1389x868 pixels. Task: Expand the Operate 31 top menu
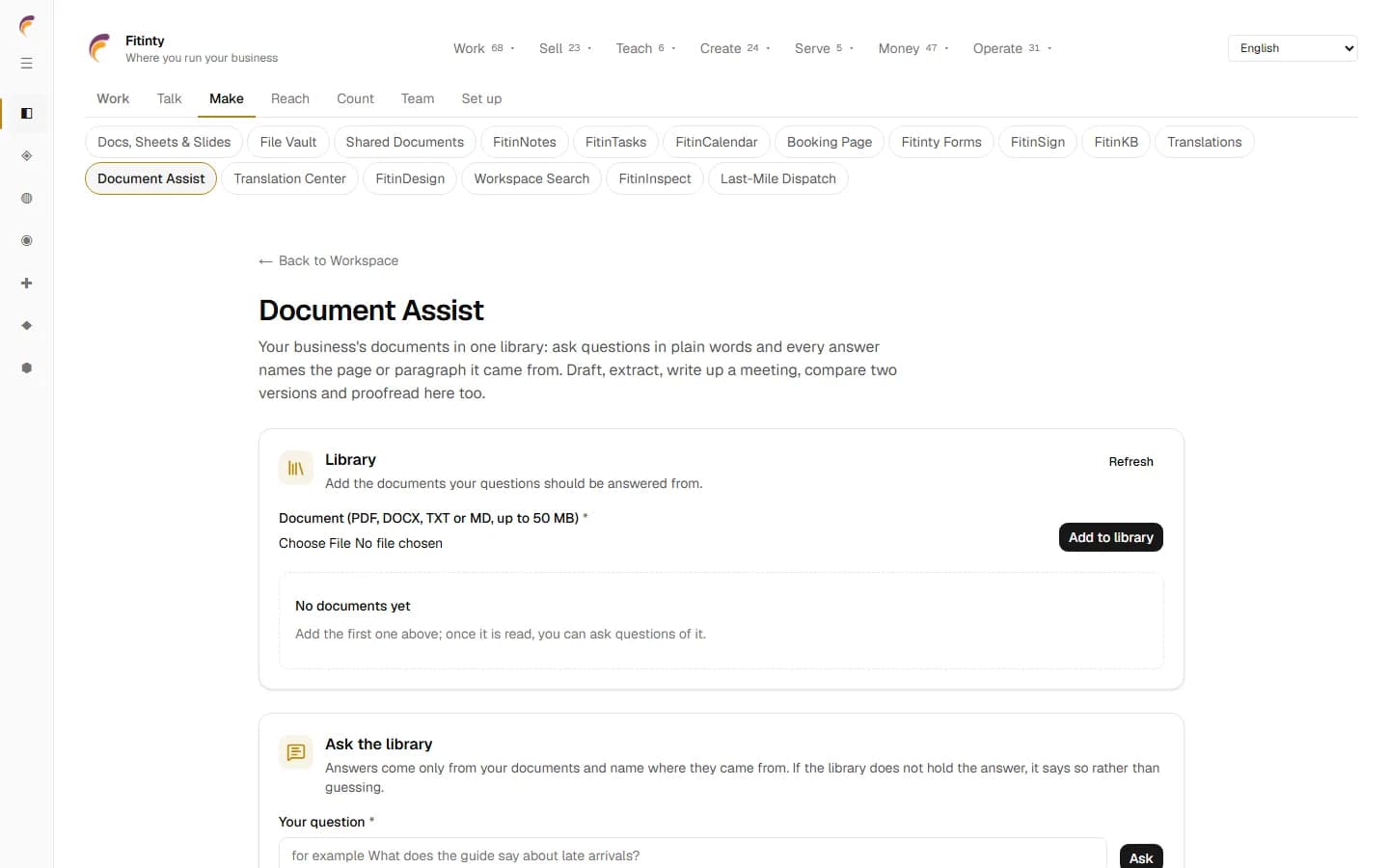1012,48
